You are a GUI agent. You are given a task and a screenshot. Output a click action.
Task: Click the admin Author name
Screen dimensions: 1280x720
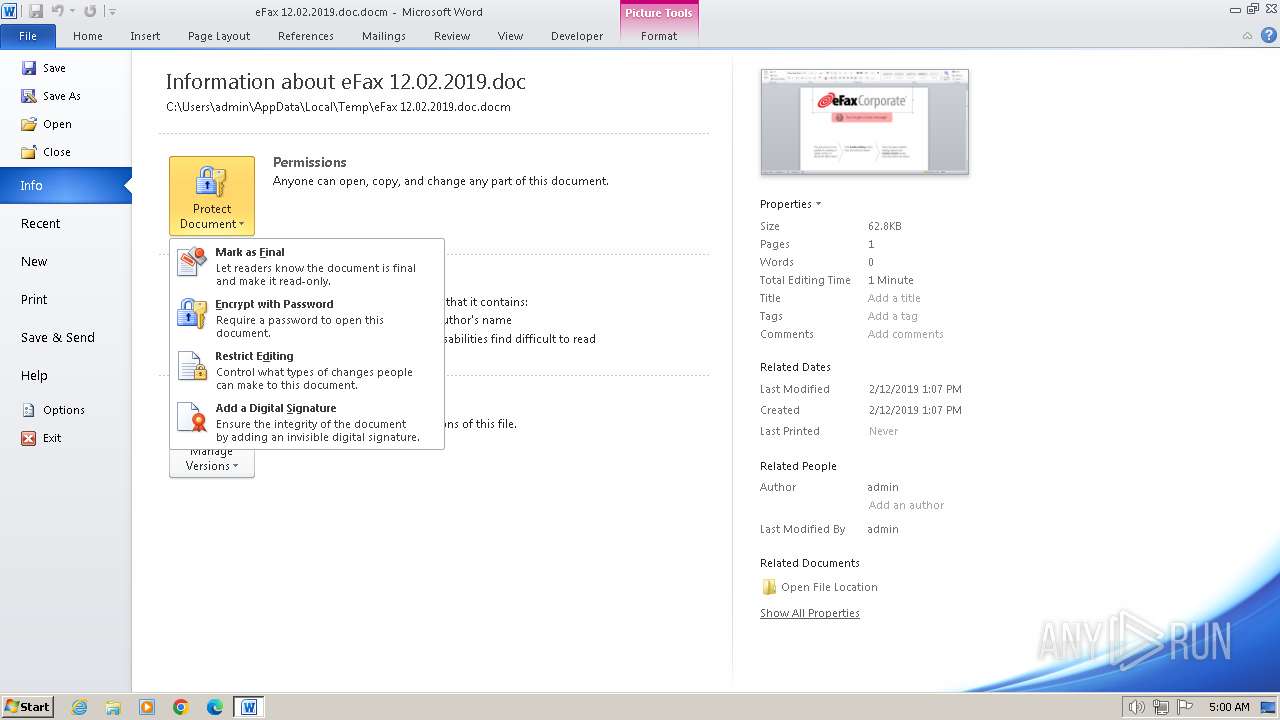coord(883,487)
